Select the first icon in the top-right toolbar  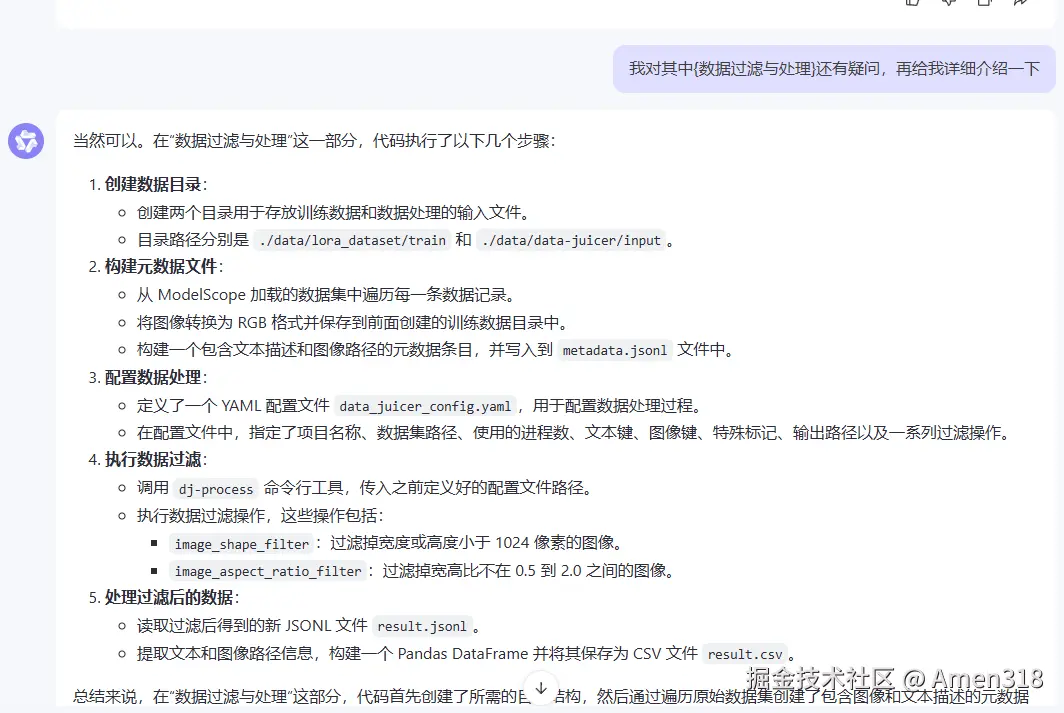coord(911,4)
